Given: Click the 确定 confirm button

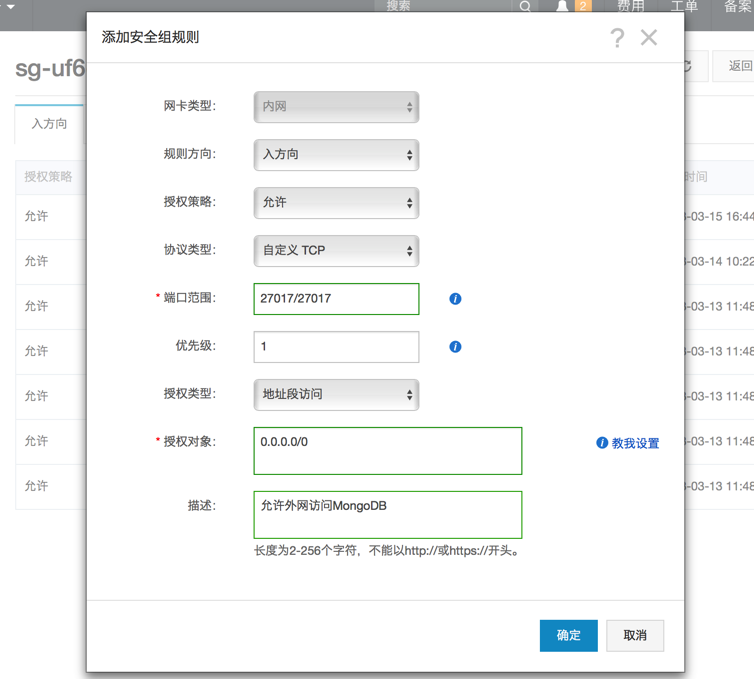Looking at the screenshot, I should [x=568, y=636].
